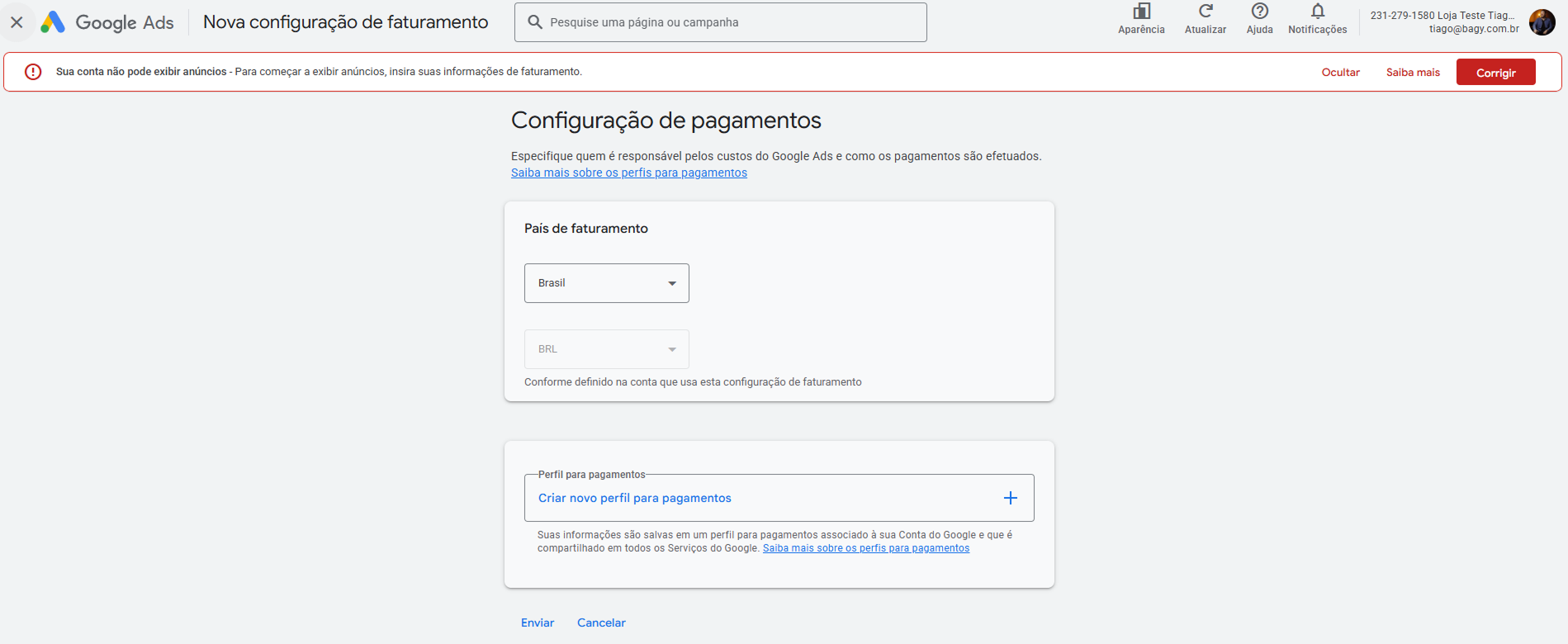The image size is (1568, 644).
Task: Click the tiago@bagy.com.br email text
Action: coord(1474,29)
